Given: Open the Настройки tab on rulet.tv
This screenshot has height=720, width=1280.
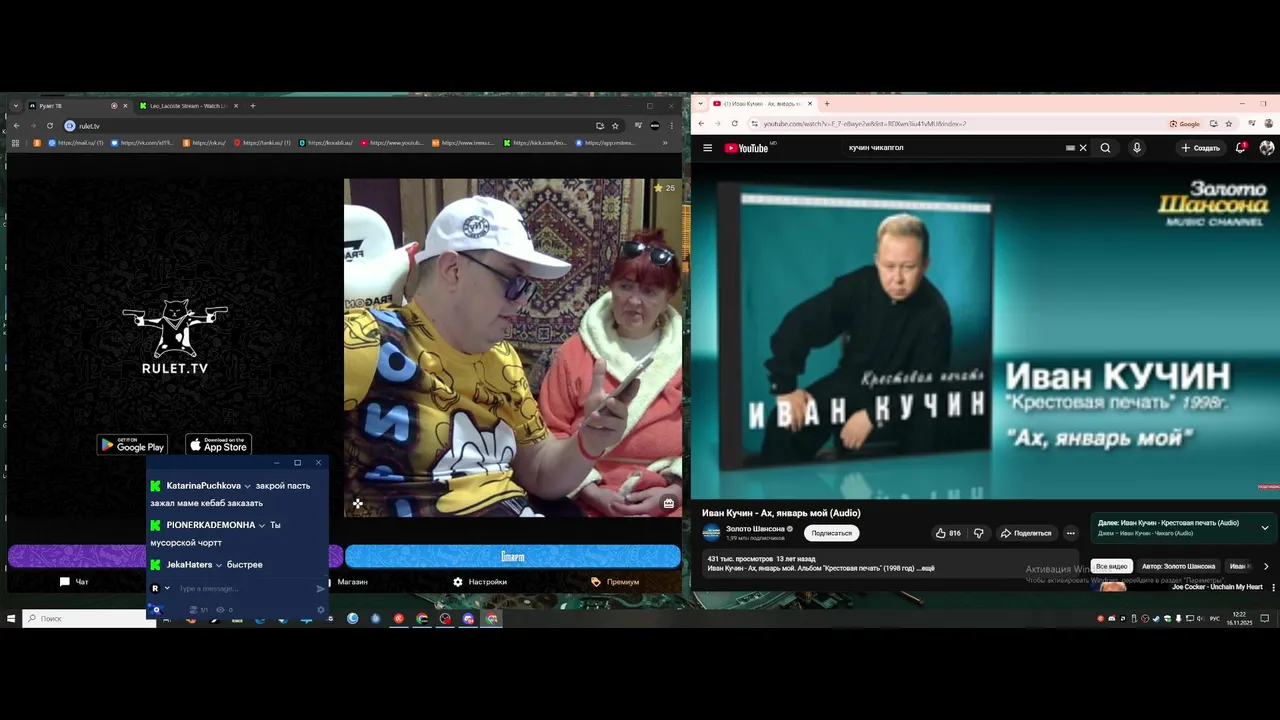Looking at the screenshot, I should coord(480,582).
